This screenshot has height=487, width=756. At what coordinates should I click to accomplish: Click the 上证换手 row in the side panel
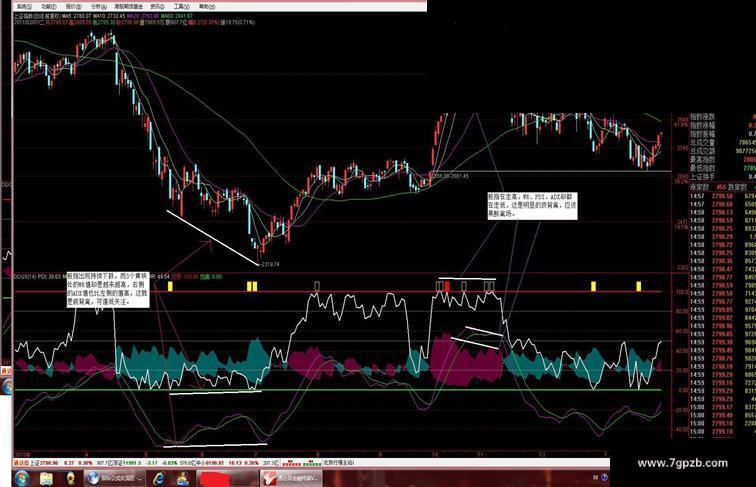pyautogui.click(x=722, y=177)
